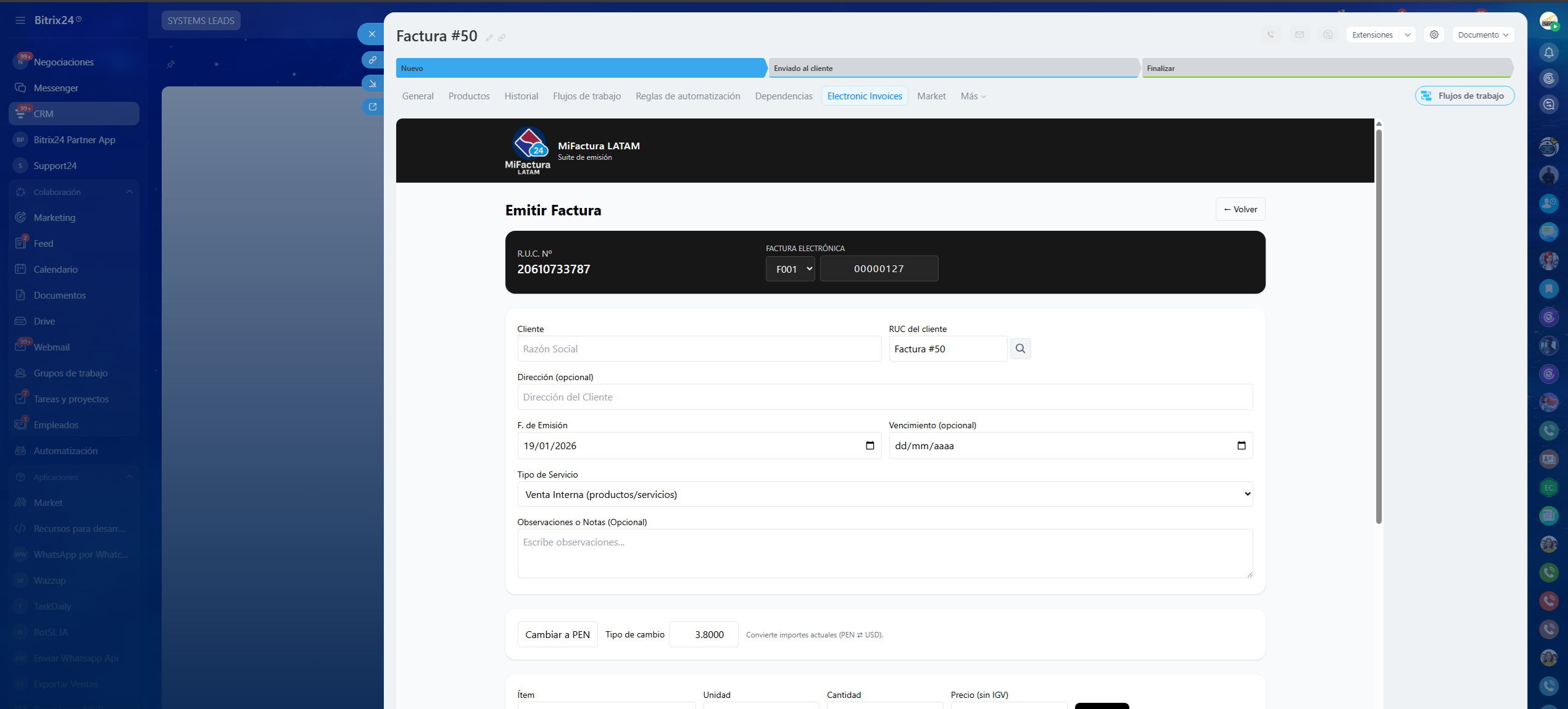Click the hamburger menu icon next to Bitrix24

[20, 20]
